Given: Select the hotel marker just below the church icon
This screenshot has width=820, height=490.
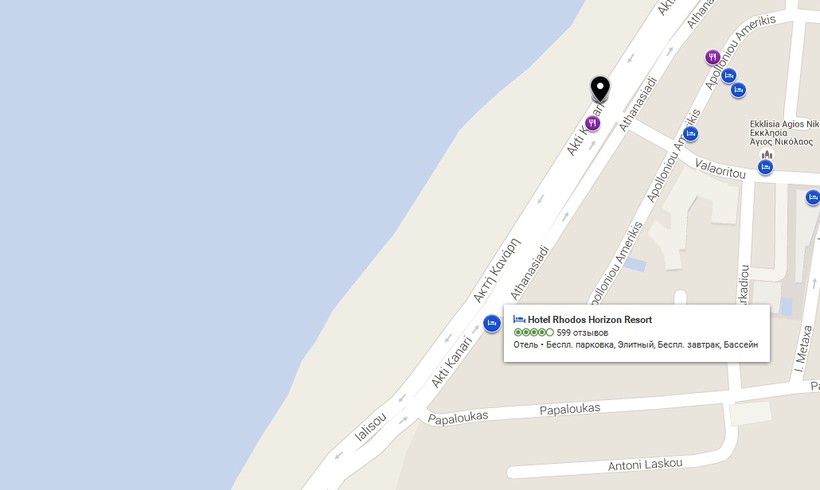Looking at the screenshot, I should coord(766,167).
